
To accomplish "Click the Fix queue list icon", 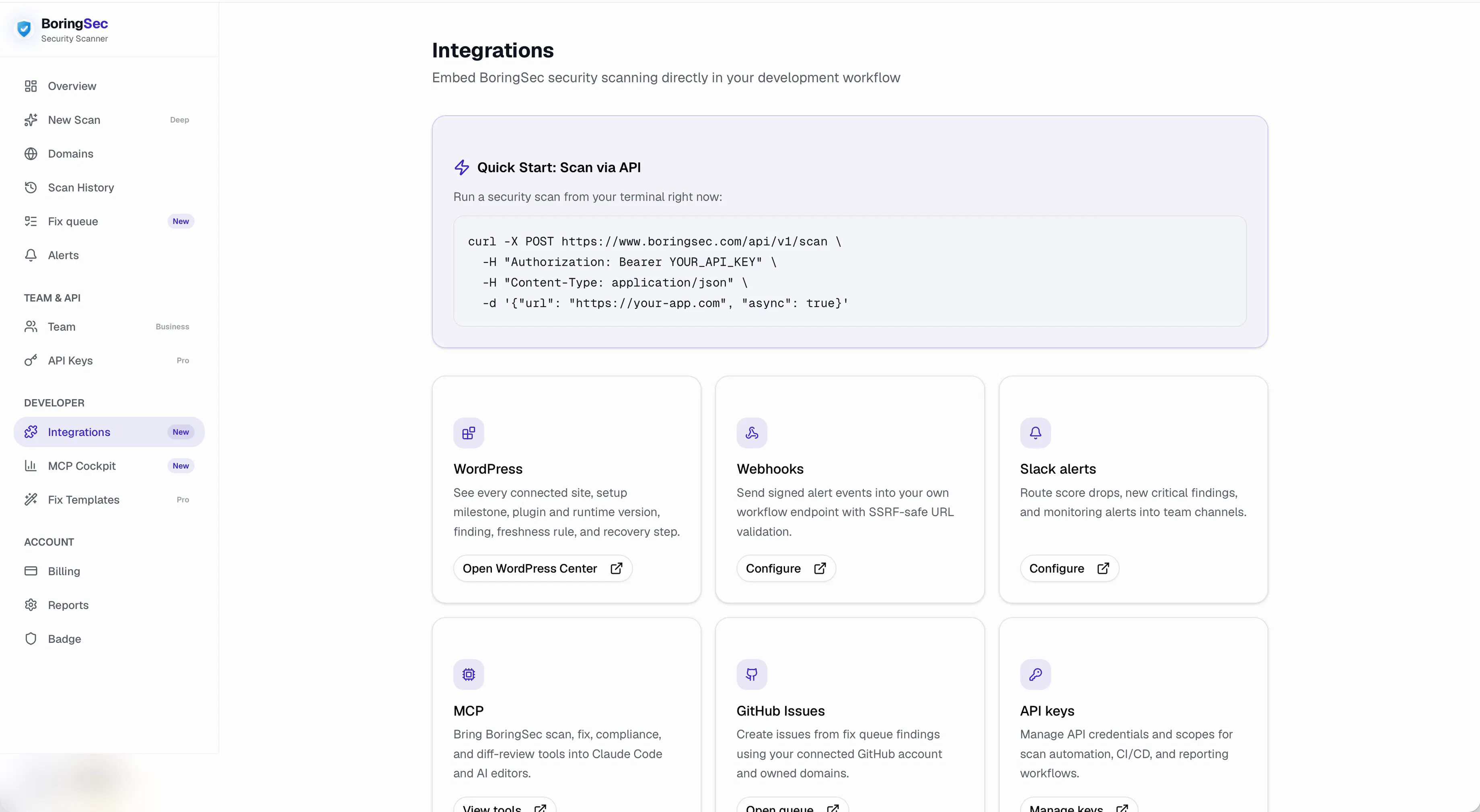I will [x=31, y=221].
